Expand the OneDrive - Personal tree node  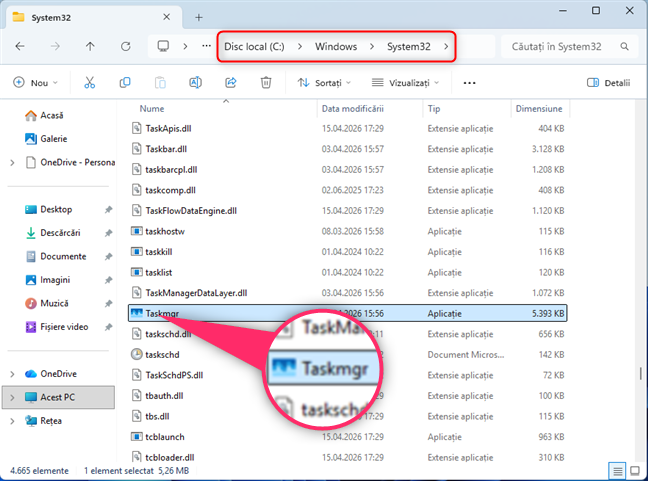(x=12, y=163)
